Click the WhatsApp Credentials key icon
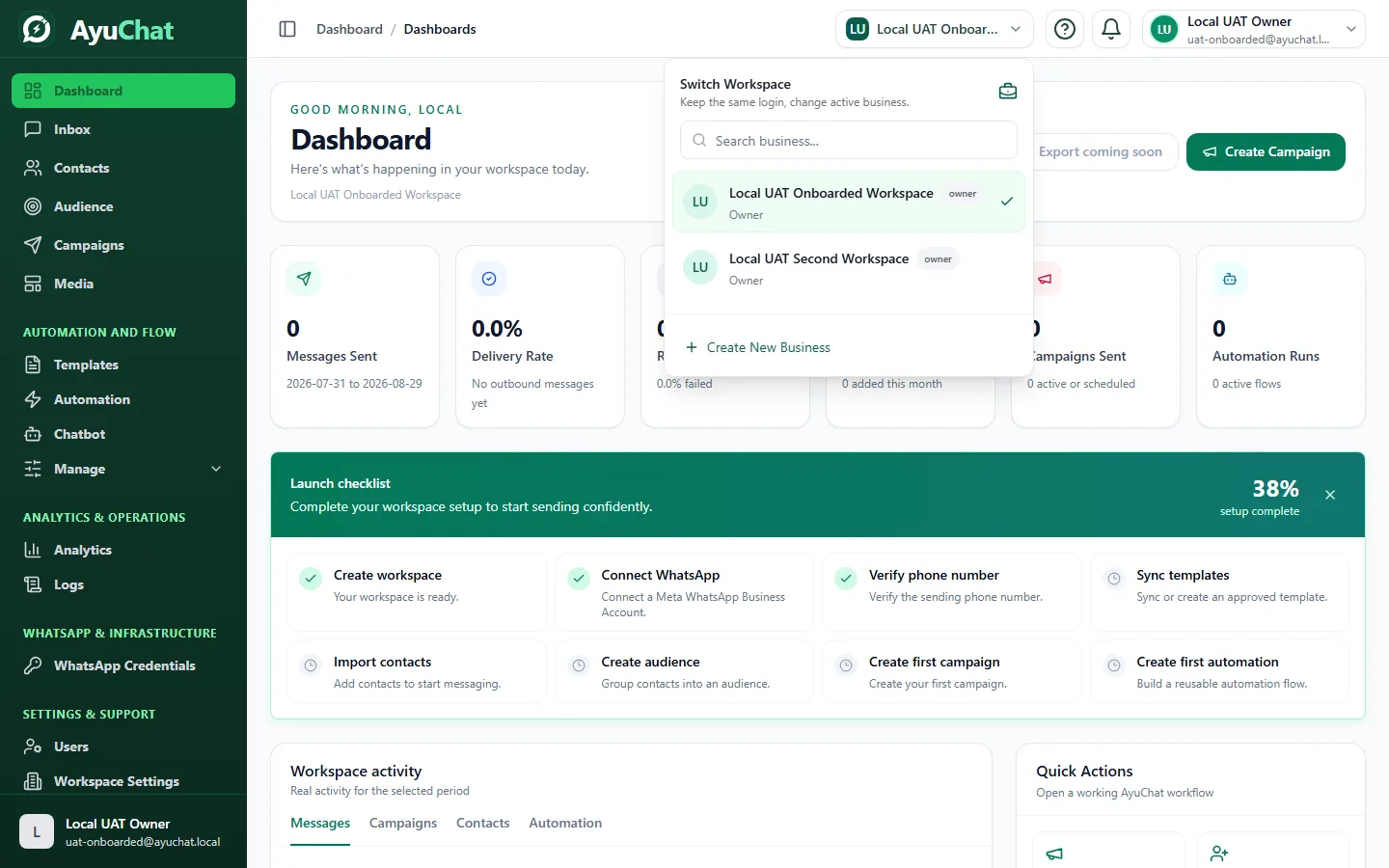1389x868 pixels. [x=33, y=665]
